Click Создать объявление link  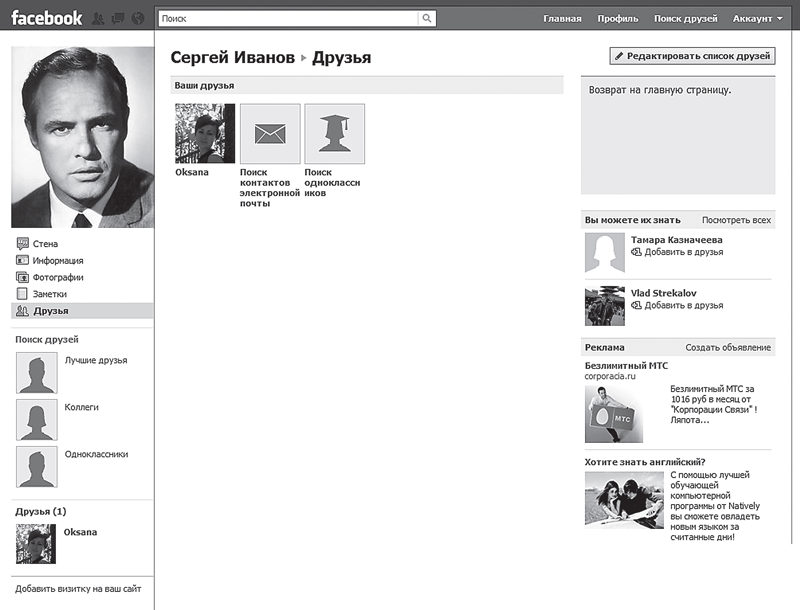pos(728,347)
